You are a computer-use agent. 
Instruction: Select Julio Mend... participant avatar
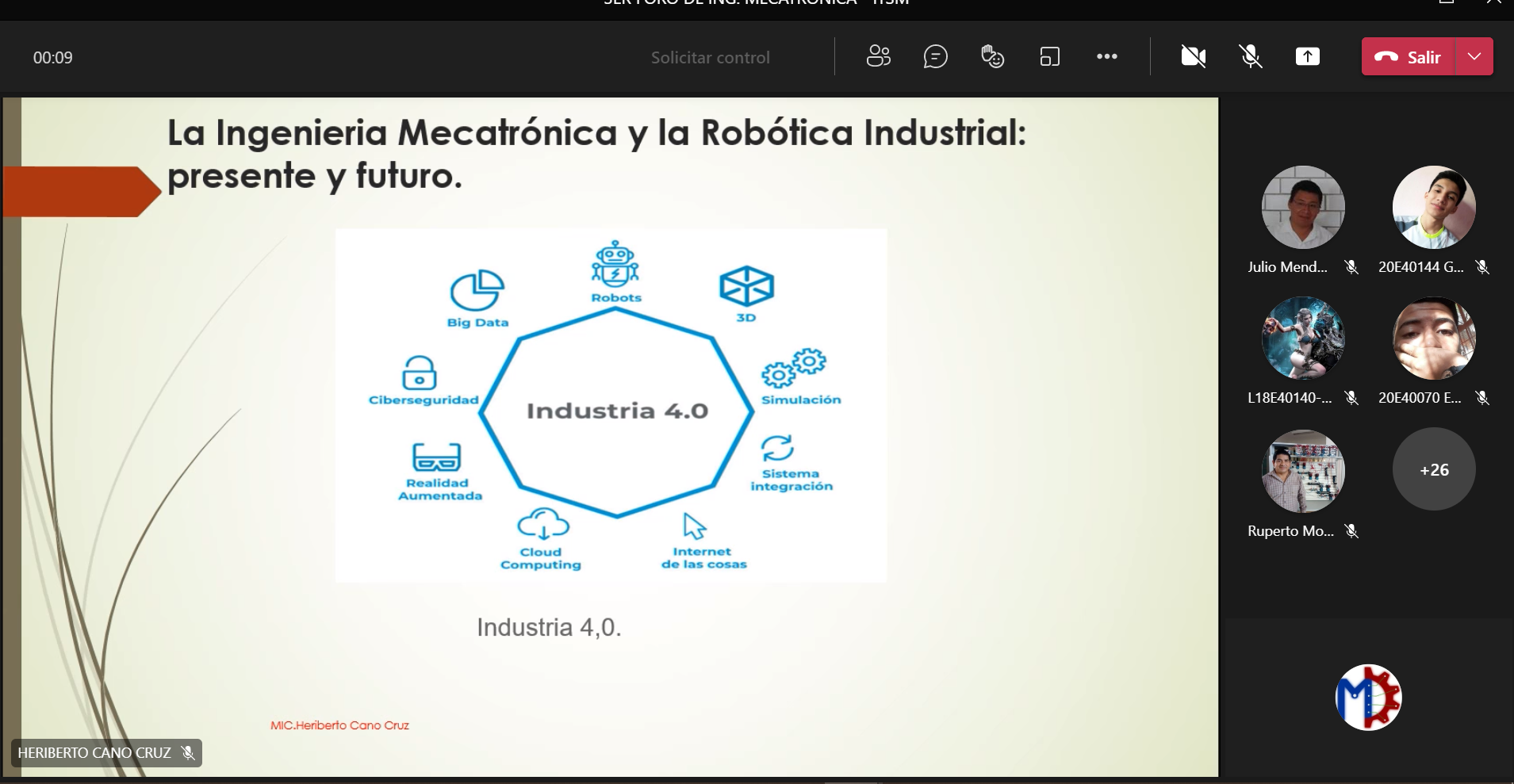pyautogui.click(x=1303, y=207)
